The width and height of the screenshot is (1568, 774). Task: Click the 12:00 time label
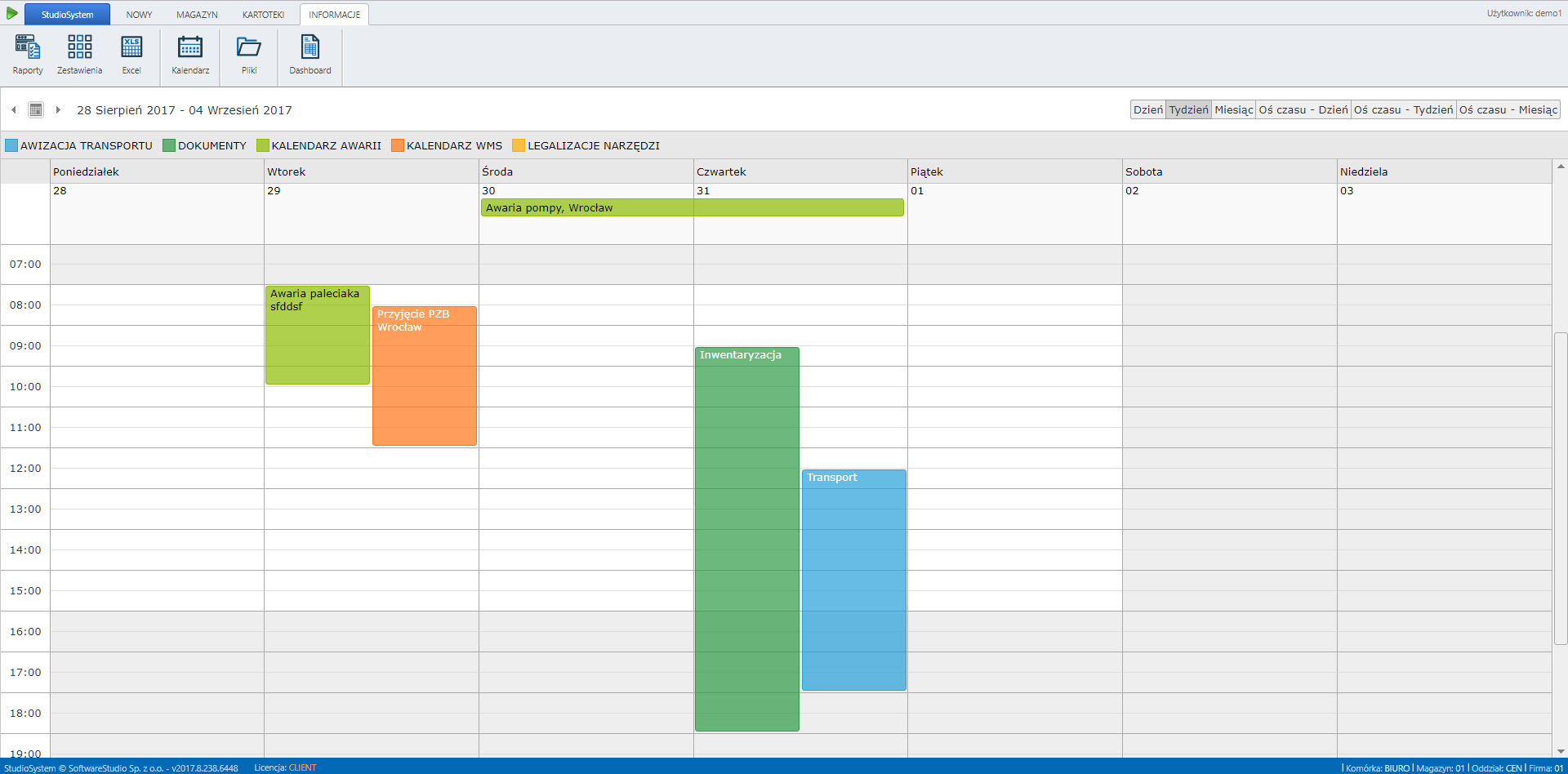click(x=25, y=468)
